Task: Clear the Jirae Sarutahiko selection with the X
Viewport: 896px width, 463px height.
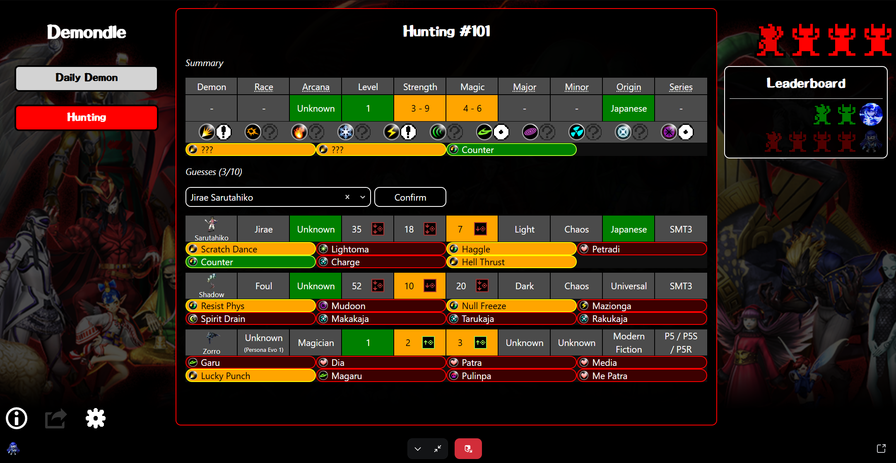Action: (347, 197)
